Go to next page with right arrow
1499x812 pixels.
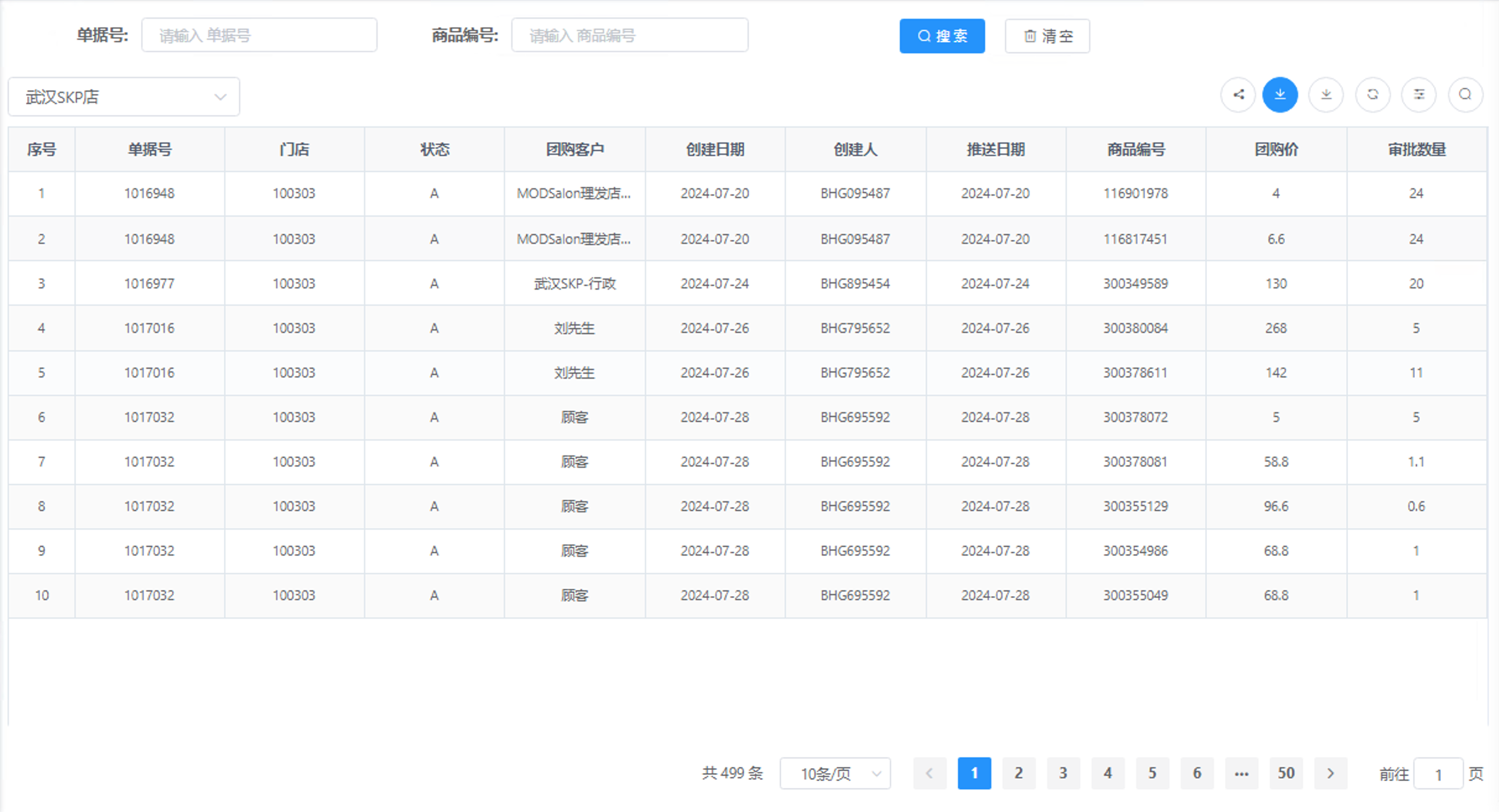[x=1331, y=773]
